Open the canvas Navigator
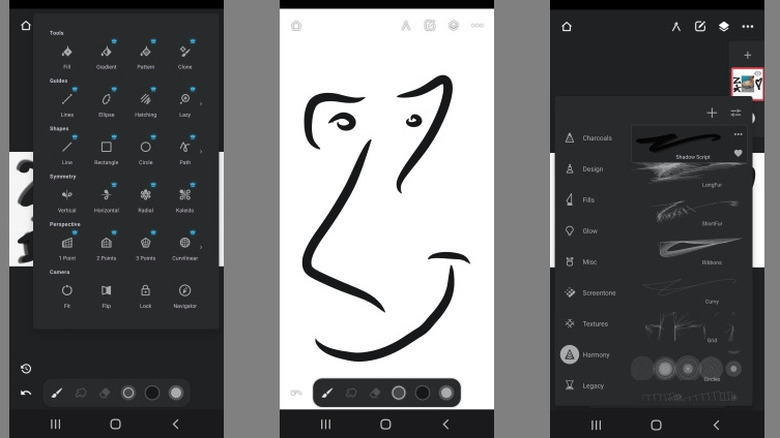The image size is (780, 438). click(x=185, y=290)
